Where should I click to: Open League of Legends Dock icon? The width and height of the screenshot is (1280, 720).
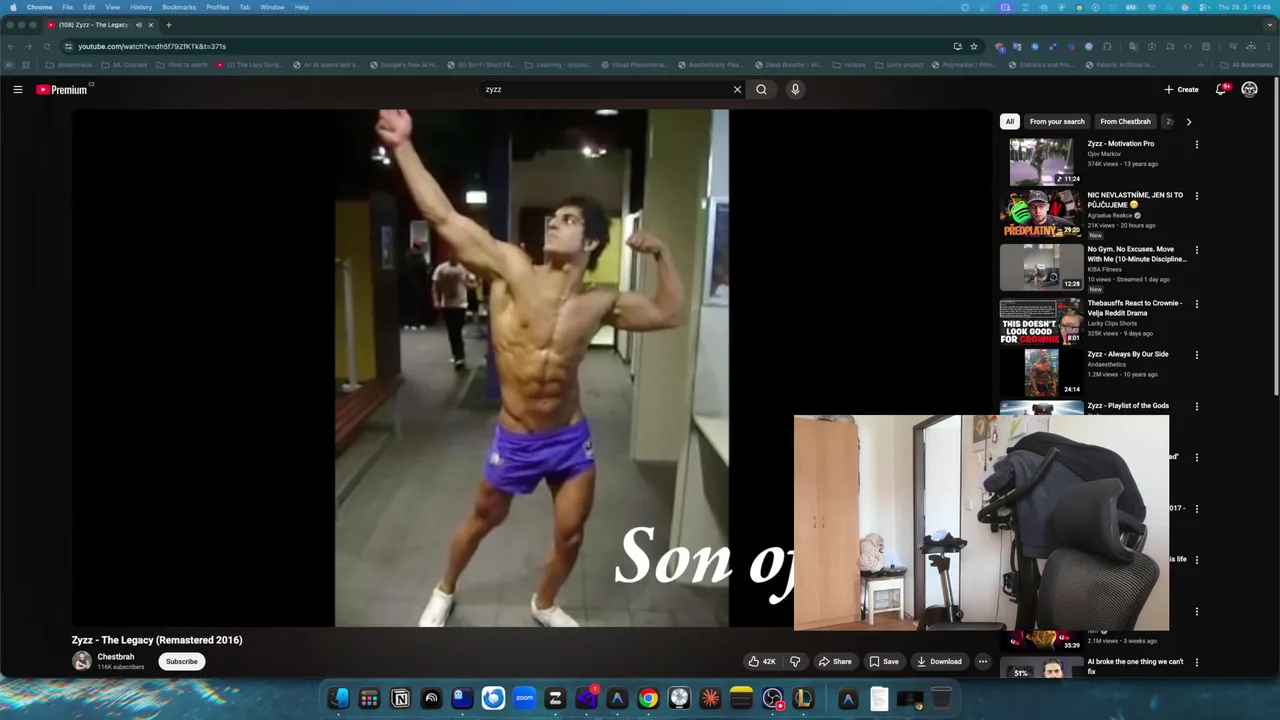pos(803,698)
